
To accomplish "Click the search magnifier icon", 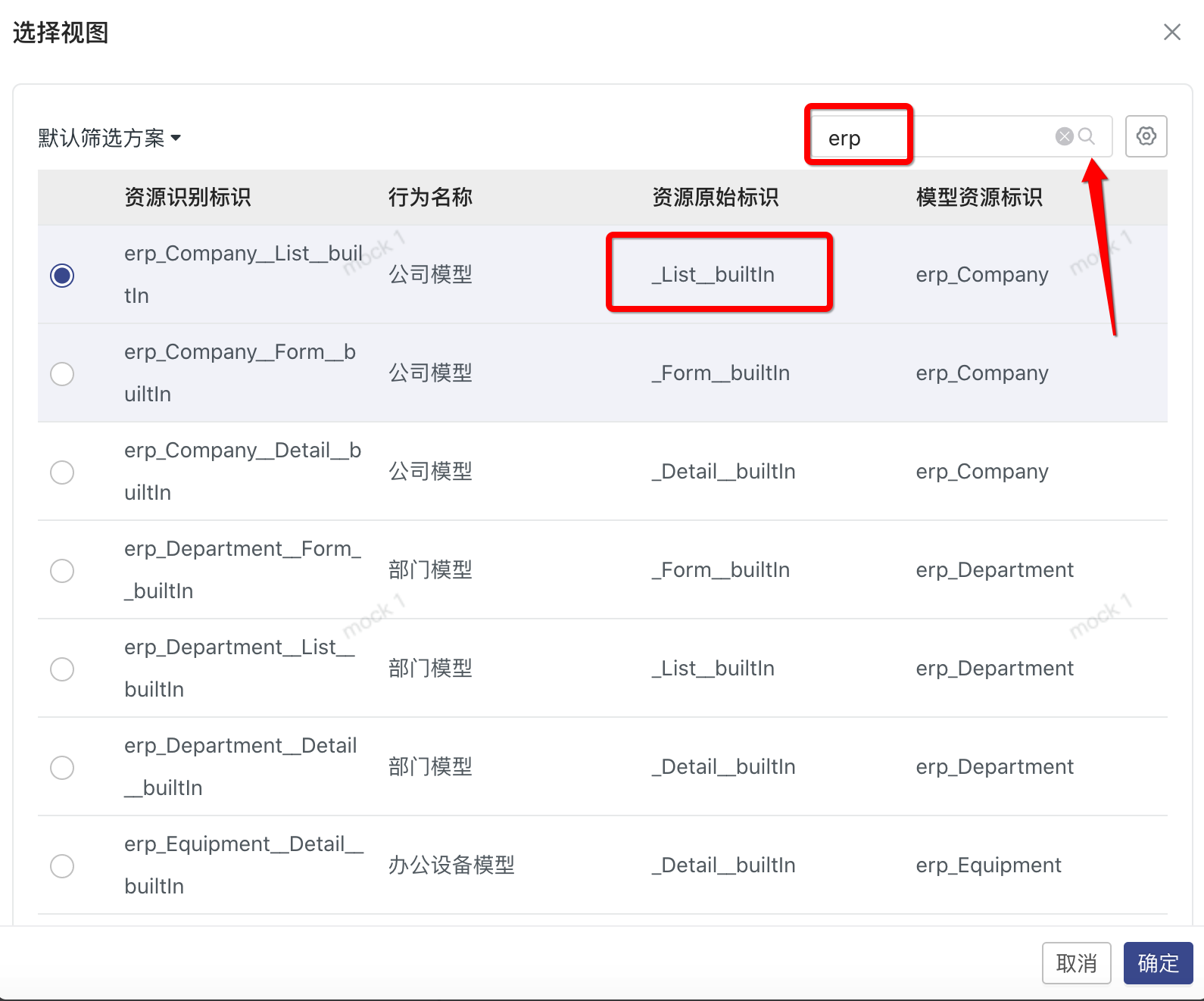I will coord(1087,136).
